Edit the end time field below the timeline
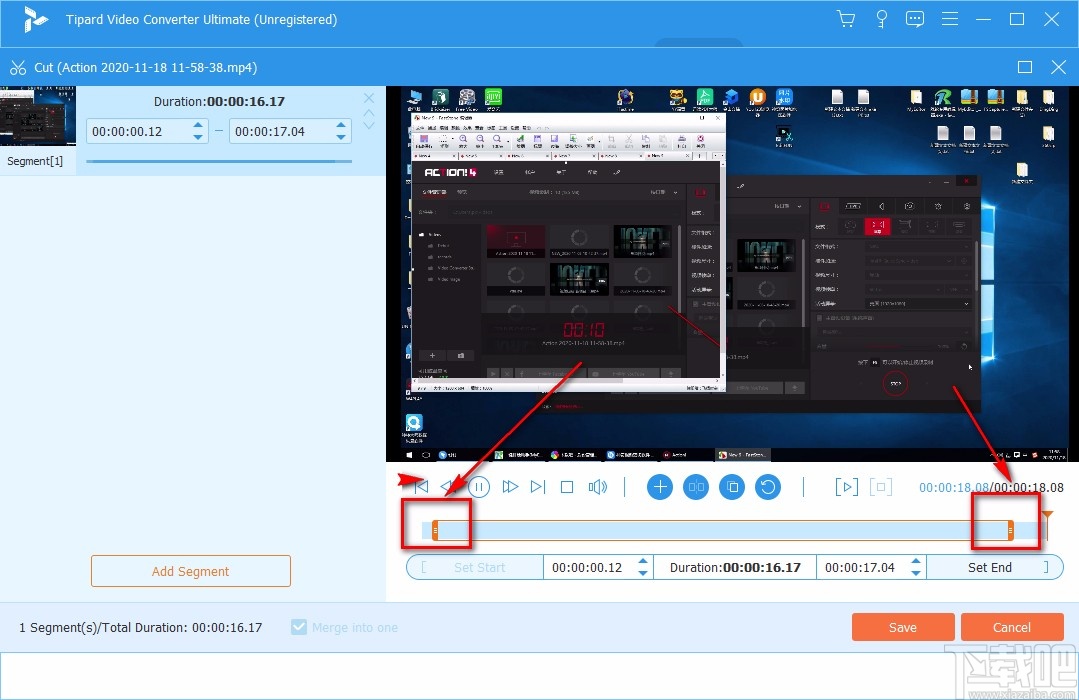This screenshot has width=1079, height=700. [x=862, y=567]
